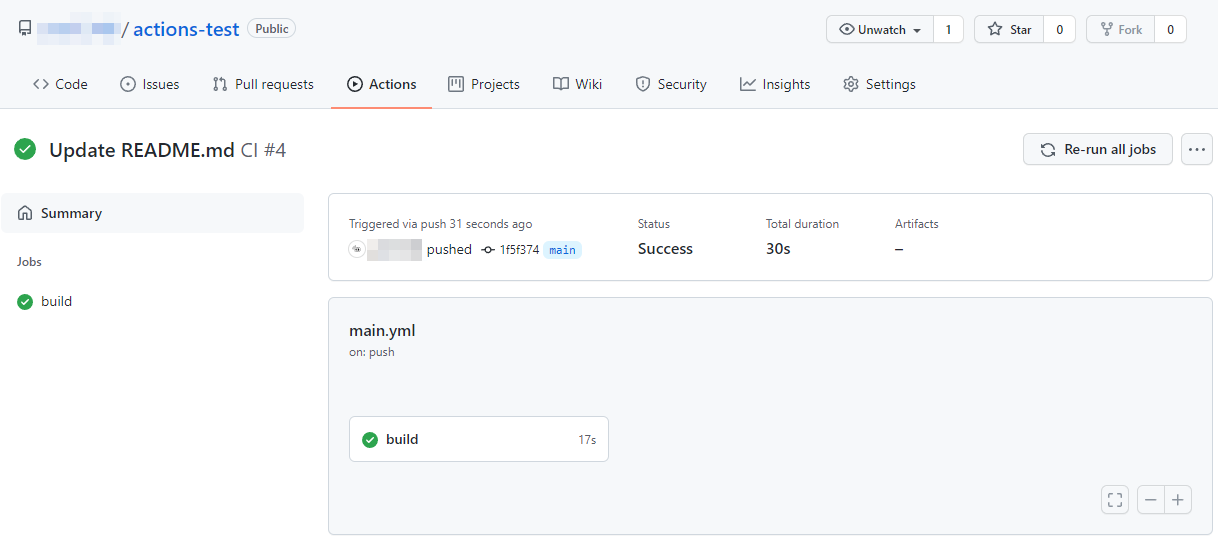Click the 'on: push' trigger text

372,352
